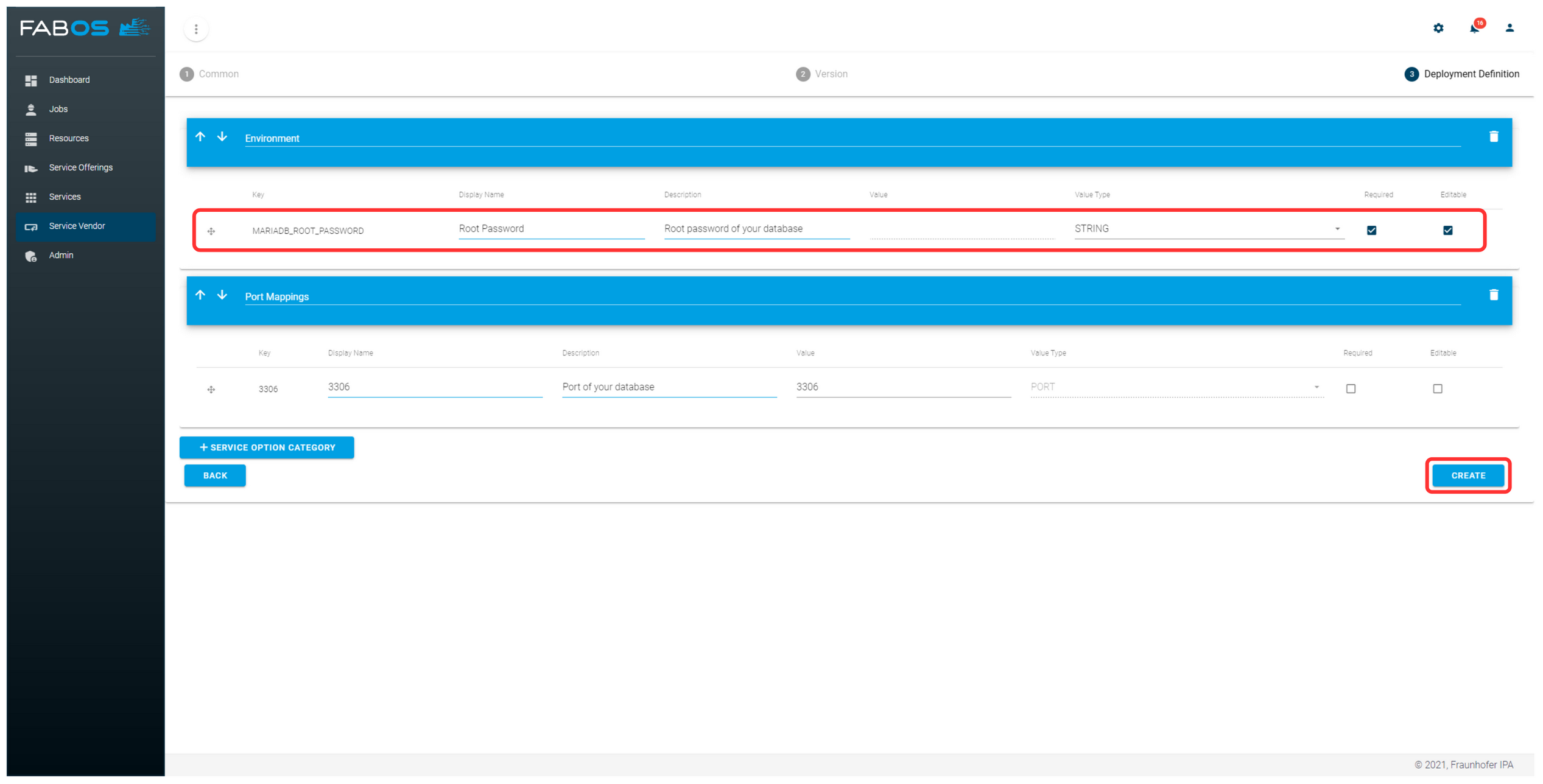Uncheck Required for MARIADB_ROOT_PASSWORD
The width and height of the screenshot is (1543, 784).
pos(1371,230)
